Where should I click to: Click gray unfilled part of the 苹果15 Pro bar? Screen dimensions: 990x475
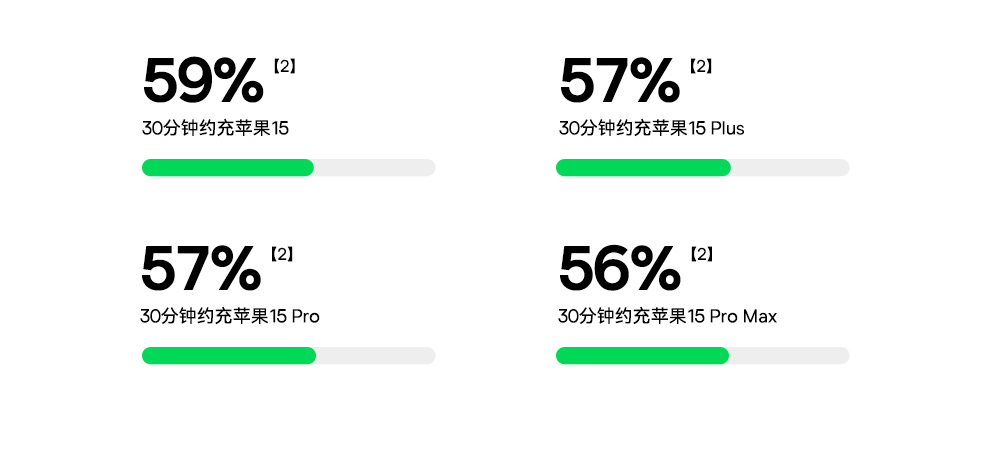(376, 355)
